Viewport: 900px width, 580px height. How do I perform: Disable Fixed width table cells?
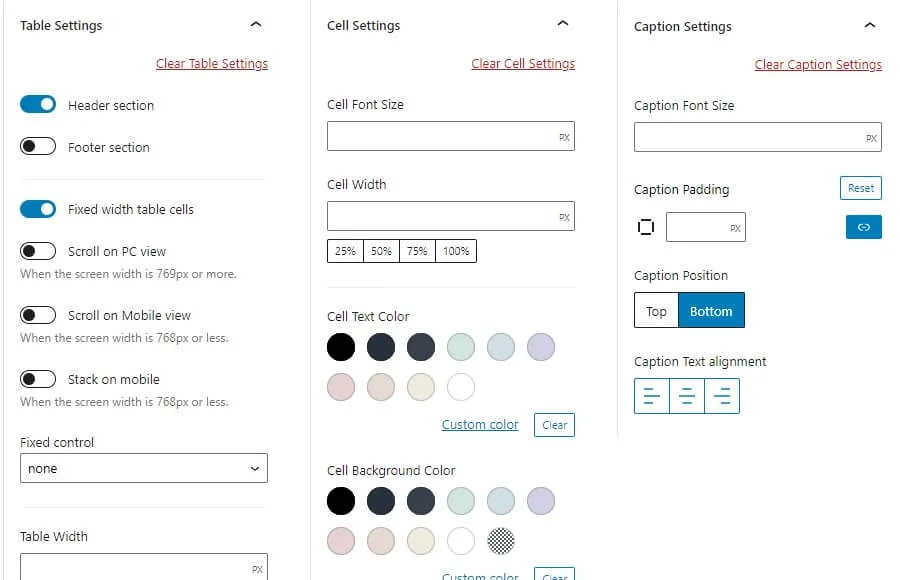38,209
